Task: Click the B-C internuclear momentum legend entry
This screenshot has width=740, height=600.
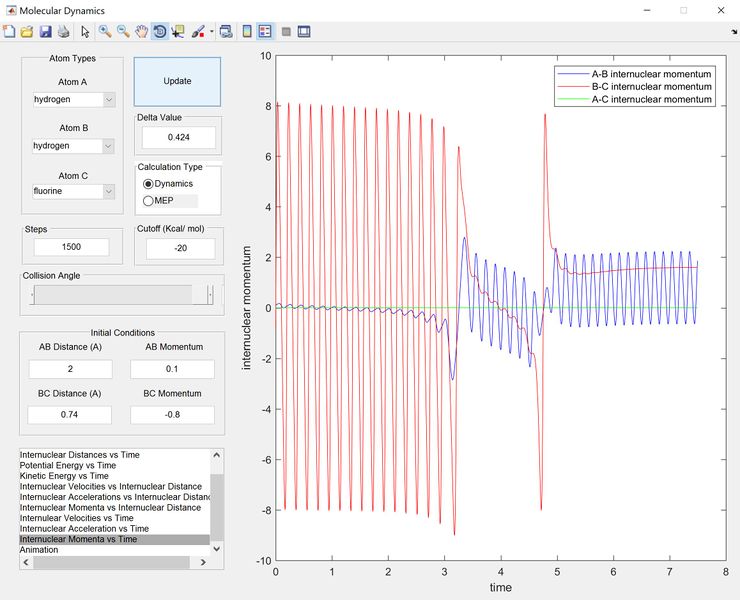Action: click(x=634, y=87)
